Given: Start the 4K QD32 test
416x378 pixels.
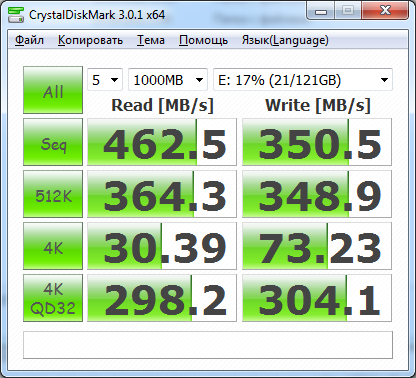Looking at the screenshot, I should (53, 298).
